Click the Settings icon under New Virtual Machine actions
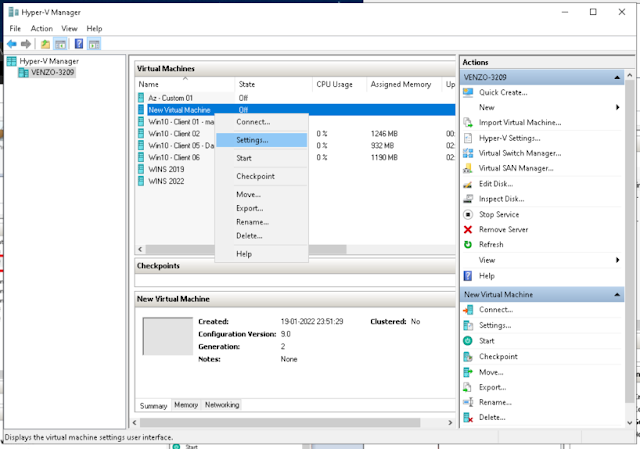Viewport: 640px width, 449px height. [x=468, y=325]
